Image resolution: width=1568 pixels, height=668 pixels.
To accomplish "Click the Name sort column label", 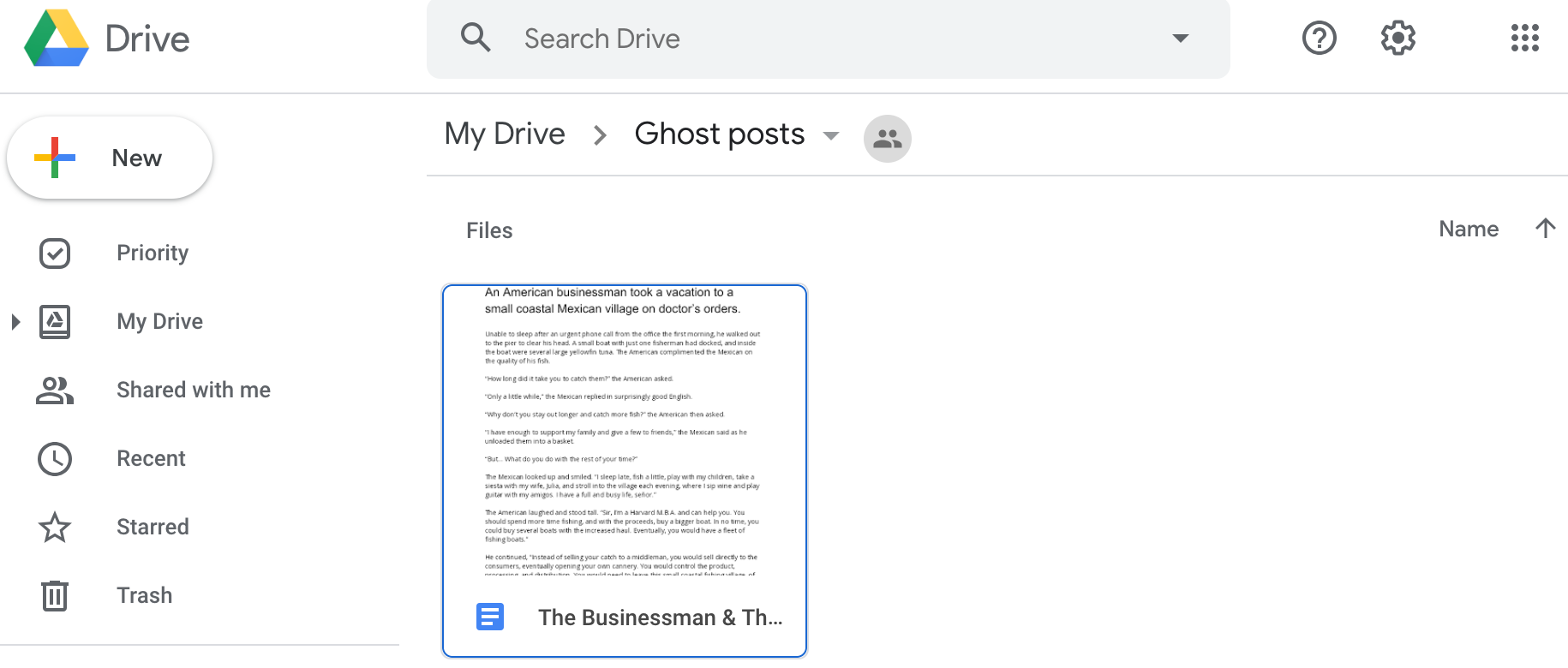I will (x=1468, y=229).
